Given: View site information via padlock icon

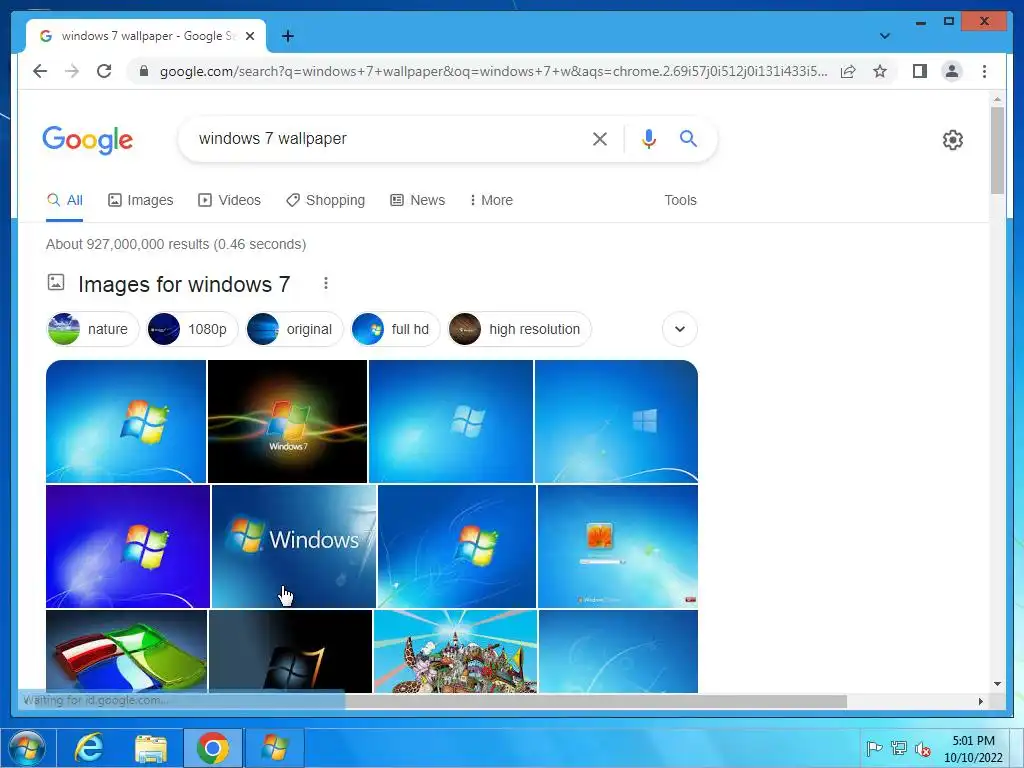Looking at the screenshot, I should click(x=144, y=71).
